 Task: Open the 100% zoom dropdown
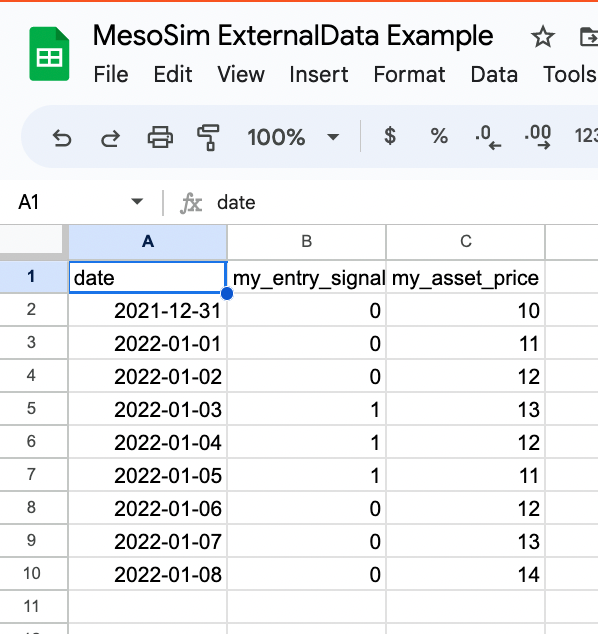click(293, 137)
